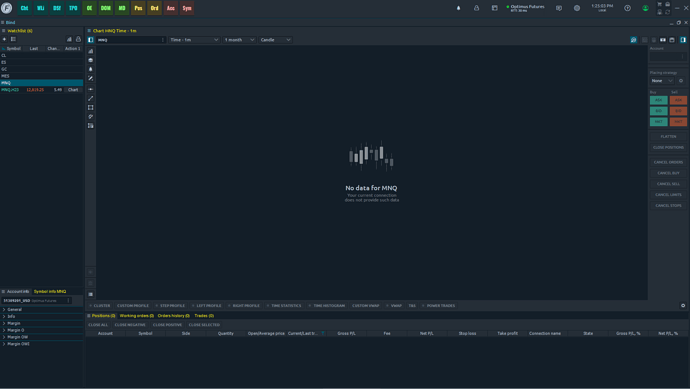Select the Positions tab
The height and width of the screenshot is (389, 690).
[103, 316]
